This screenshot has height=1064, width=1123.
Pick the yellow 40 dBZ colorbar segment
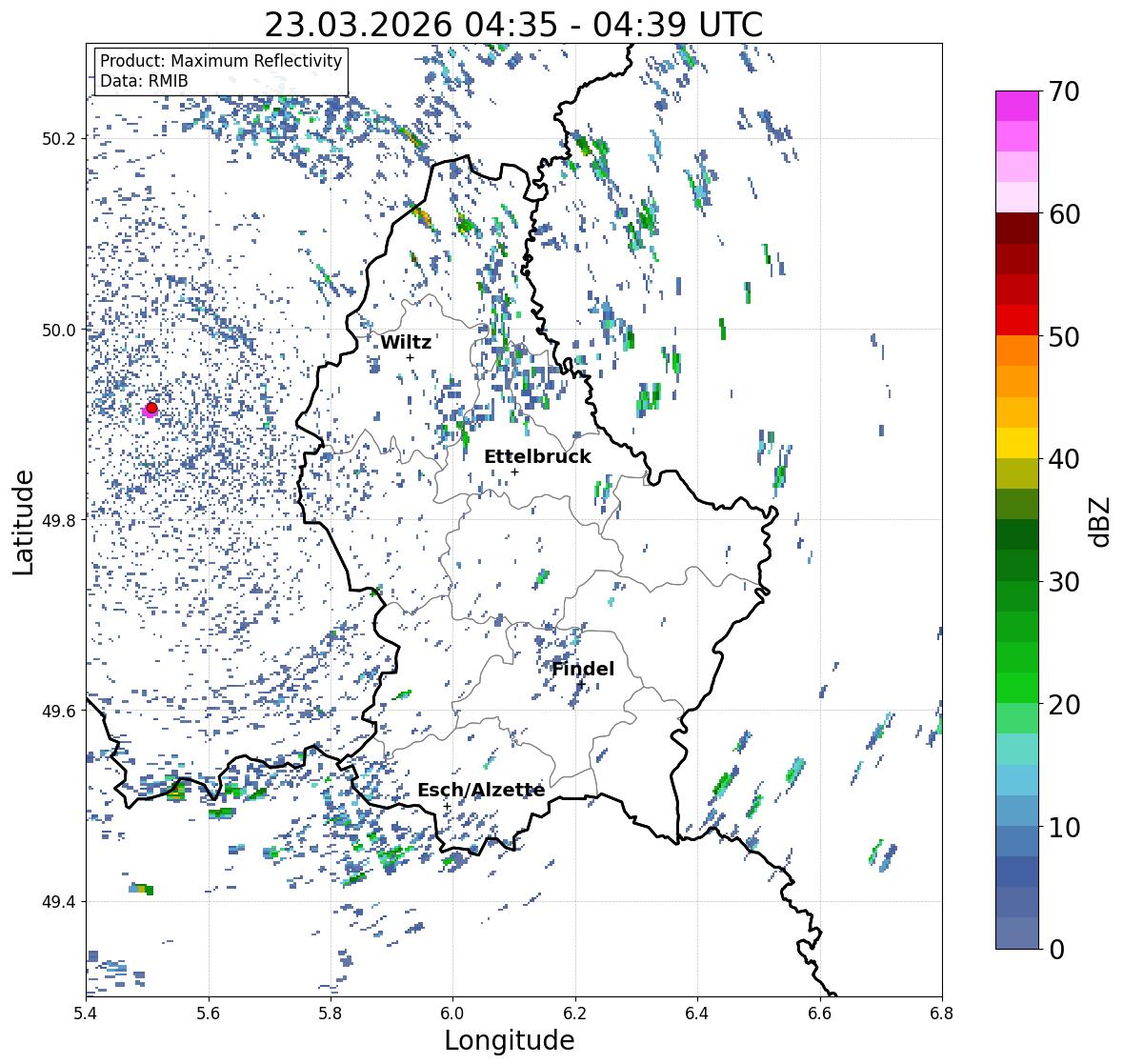tap(1017, 443)
